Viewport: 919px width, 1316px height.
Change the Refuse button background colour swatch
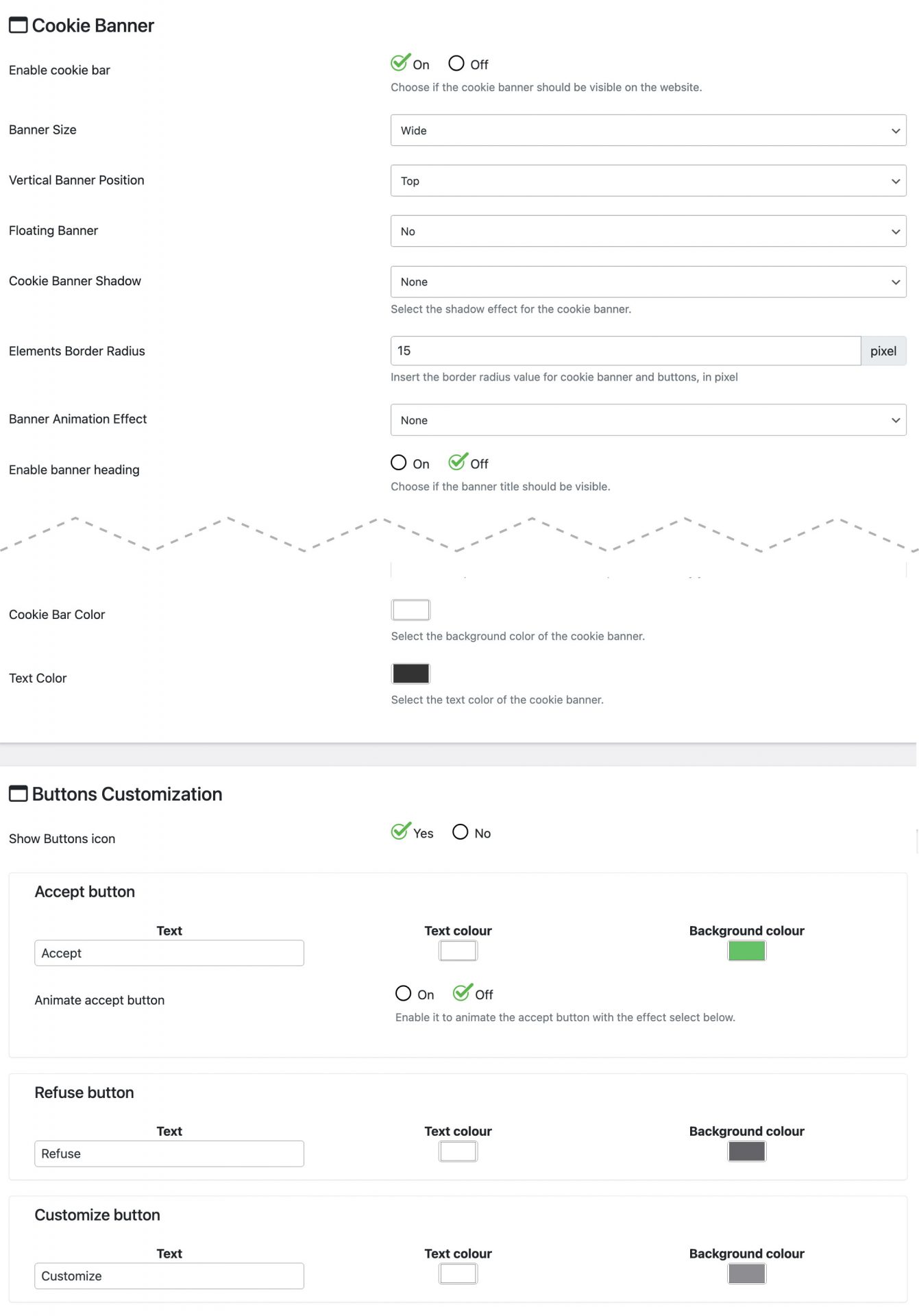coord(746,1151)
